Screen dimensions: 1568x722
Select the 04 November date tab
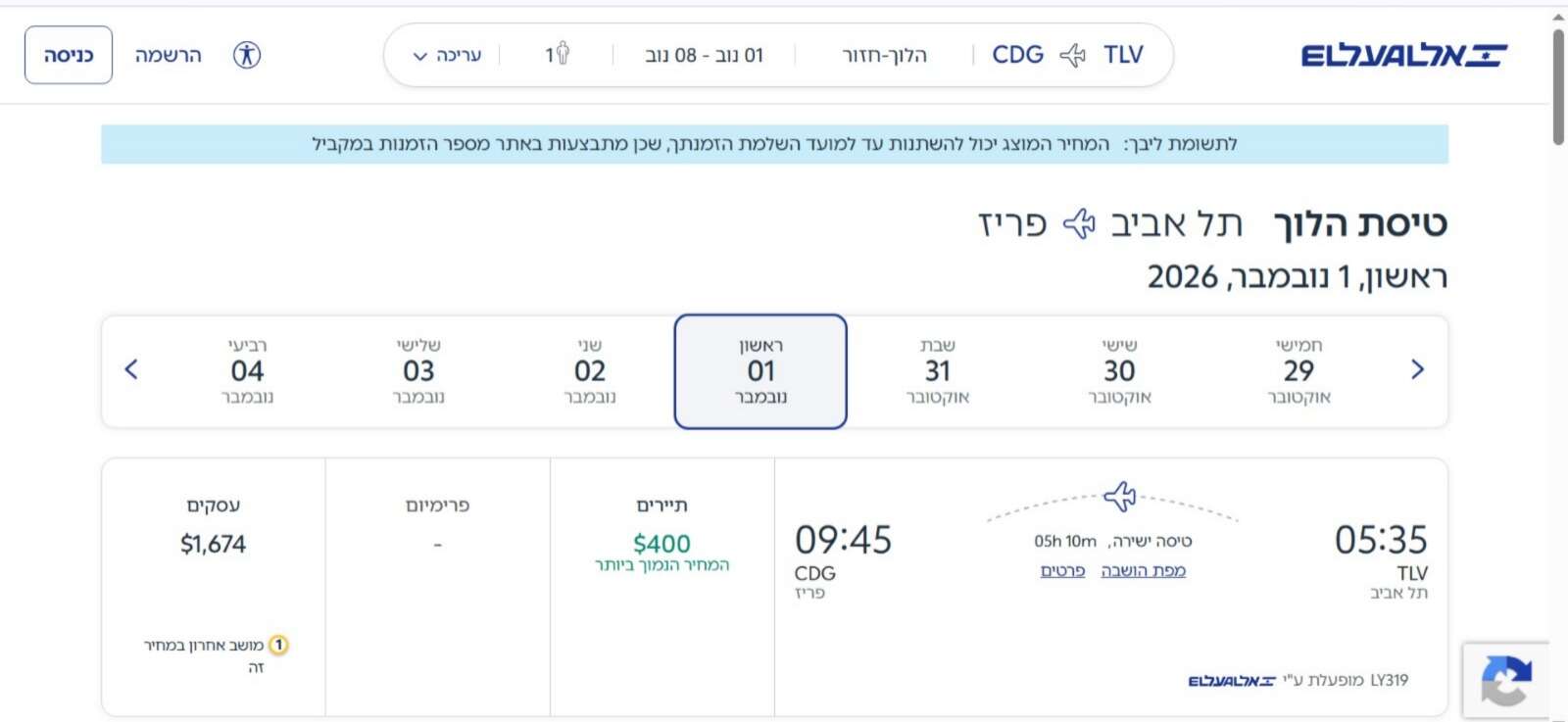coord(247,371)
